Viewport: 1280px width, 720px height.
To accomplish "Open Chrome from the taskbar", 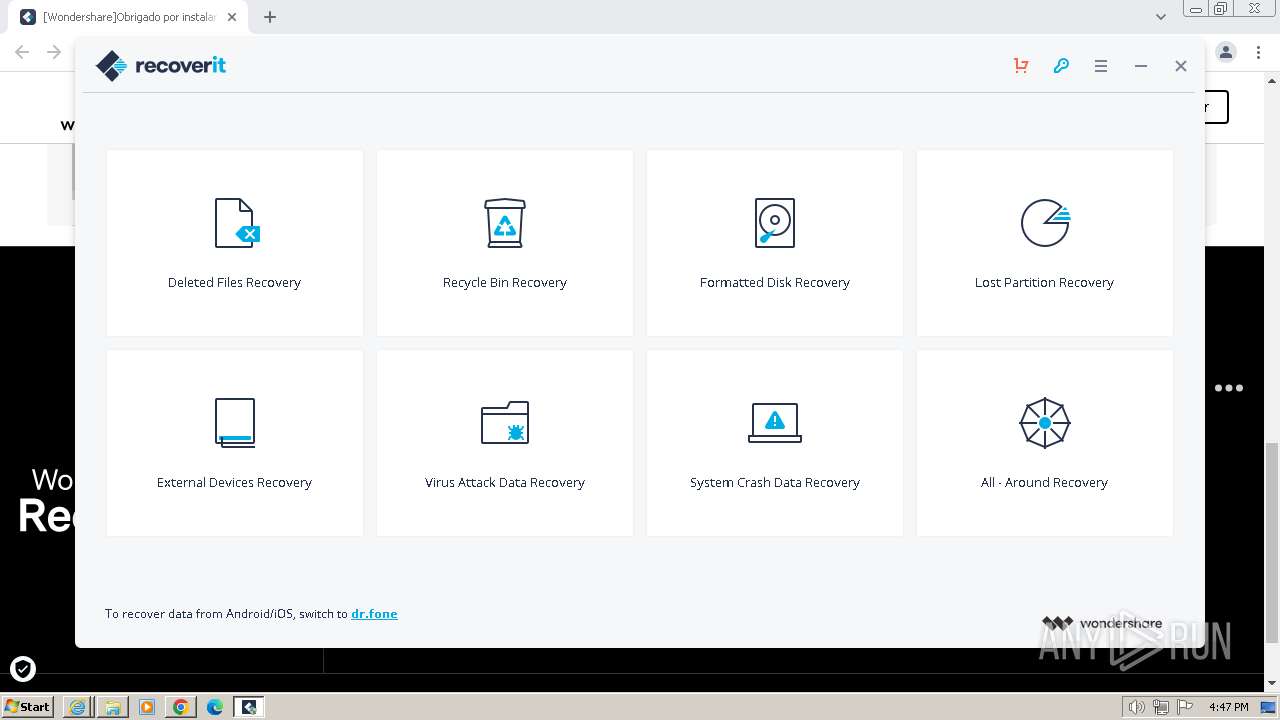I will point(180,707).
